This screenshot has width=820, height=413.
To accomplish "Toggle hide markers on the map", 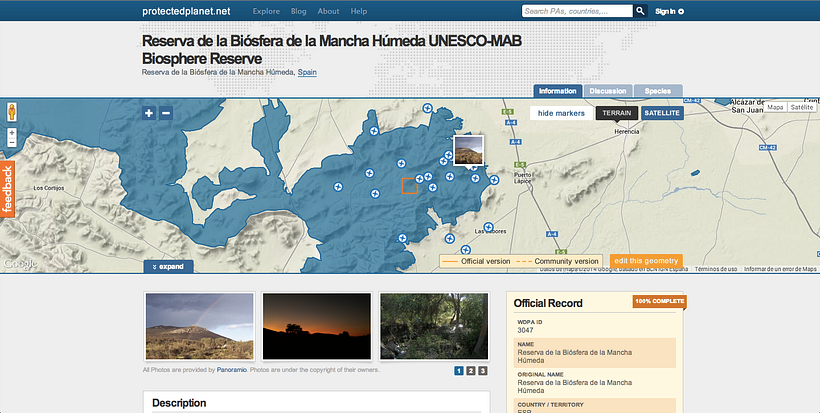I will 561,113.
